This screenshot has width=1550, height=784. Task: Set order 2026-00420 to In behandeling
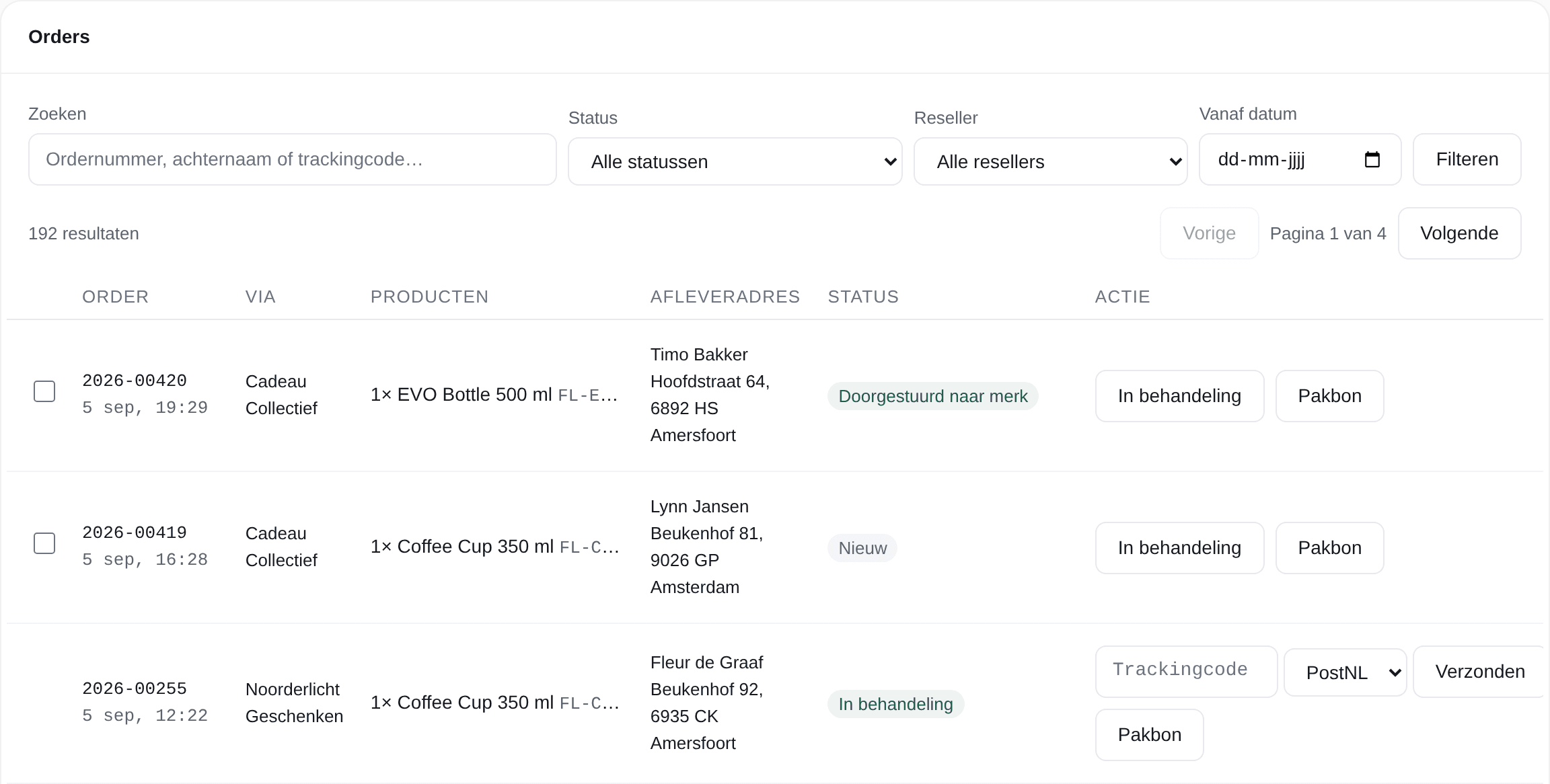1179,396
